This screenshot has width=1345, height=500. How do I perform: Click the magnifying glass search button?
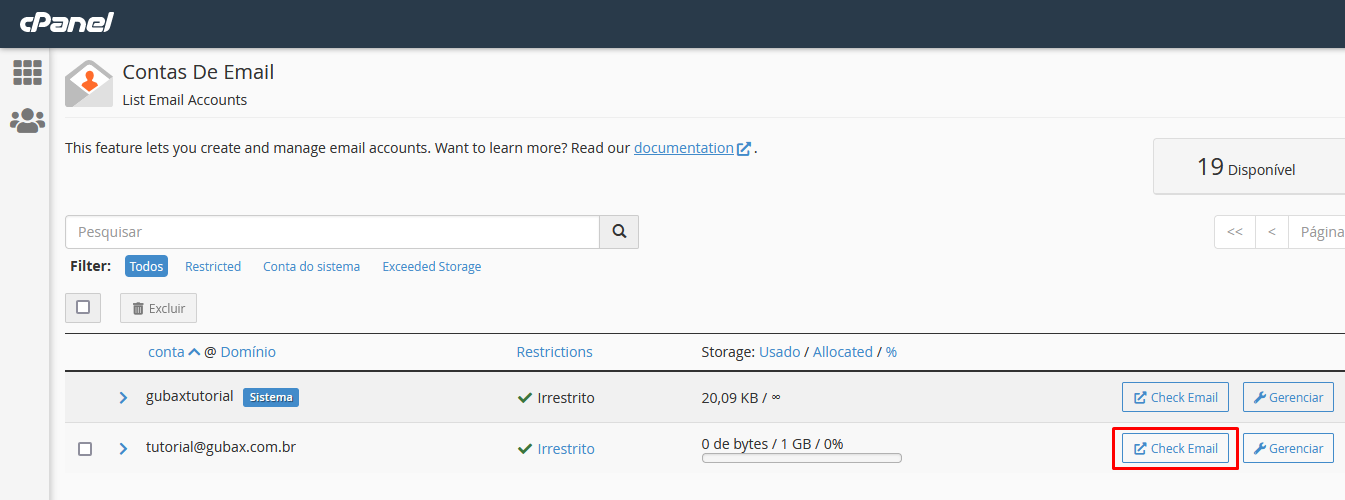(619, 232)
